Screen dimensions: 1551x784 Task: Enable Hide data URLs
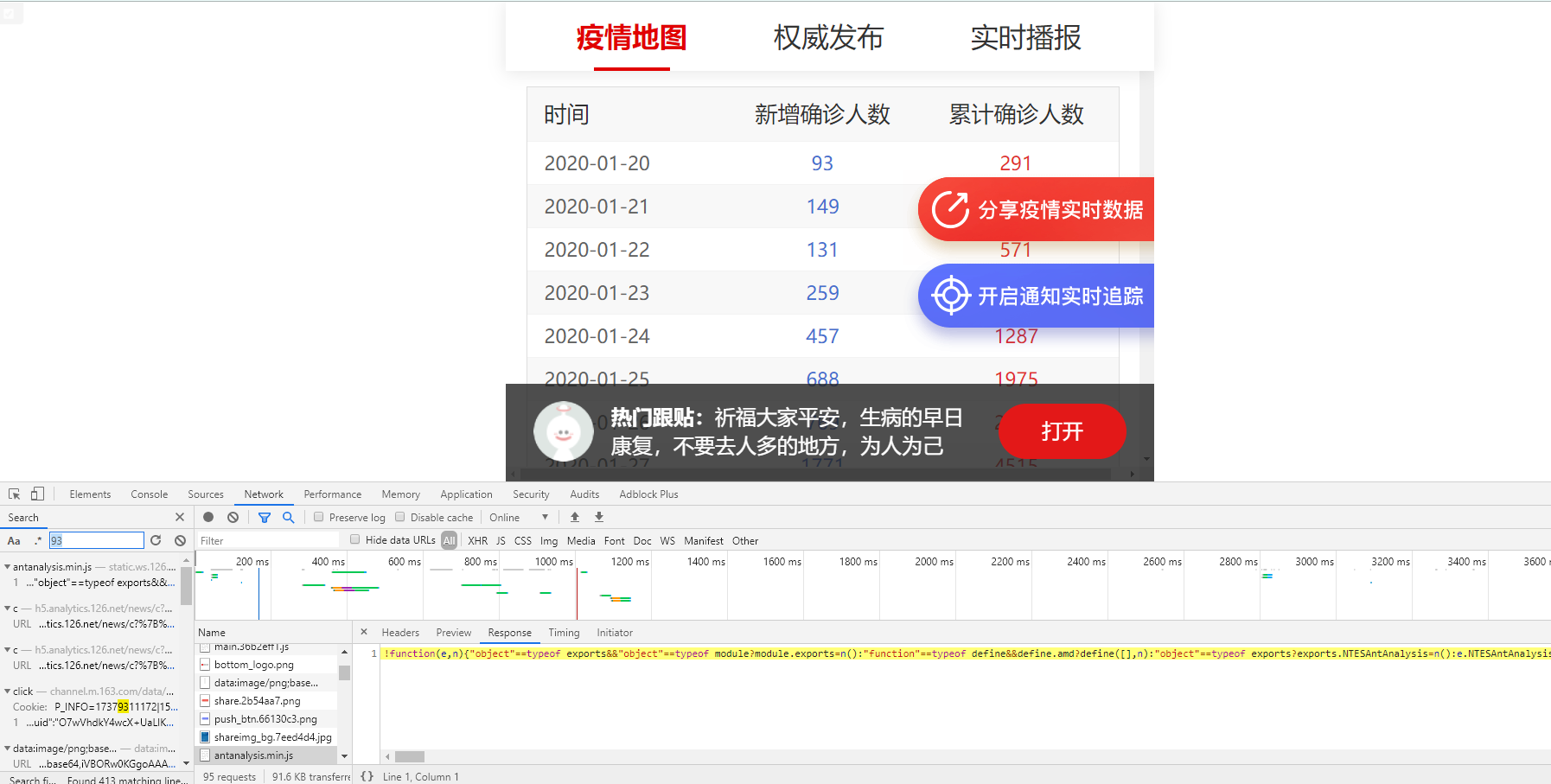(x=354, y=539)
